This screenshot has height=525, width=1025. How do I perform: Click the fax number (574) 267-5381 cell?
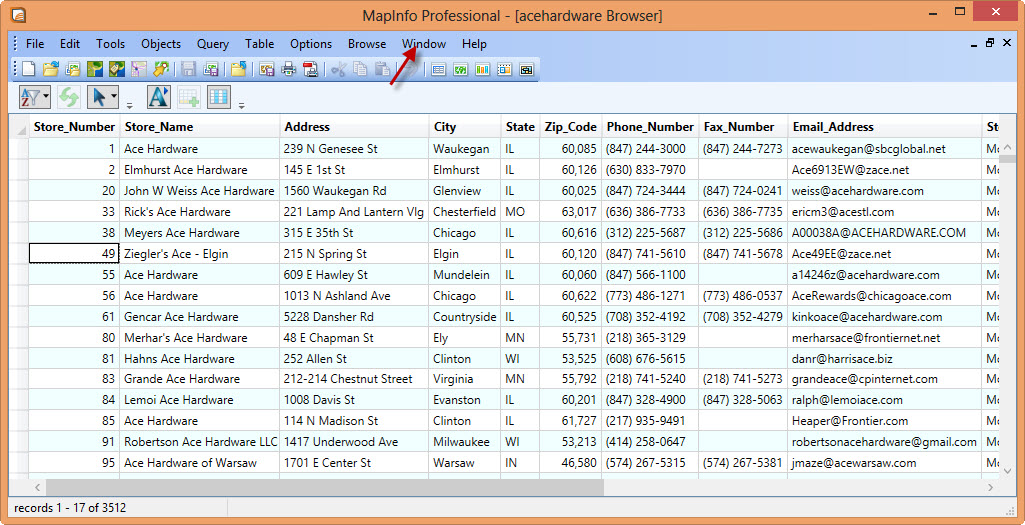(x=743, y=463)
